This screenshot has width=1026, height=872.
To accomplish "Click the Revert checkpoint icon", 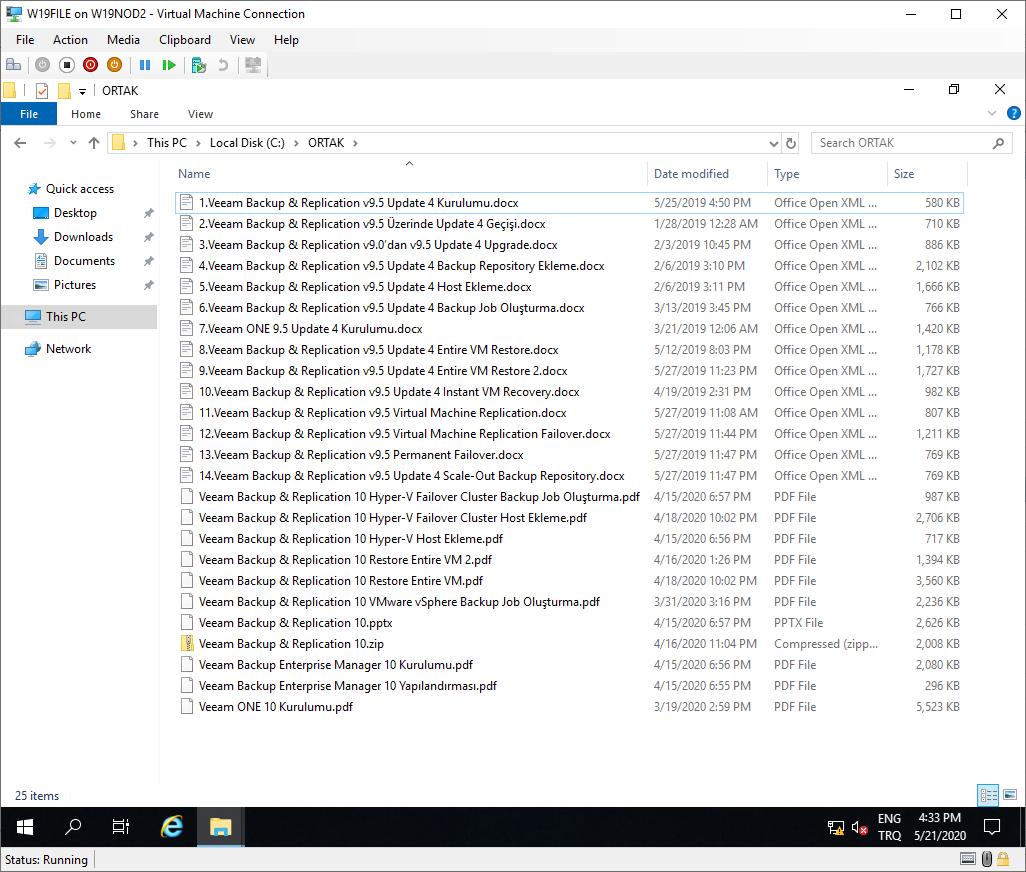I will (x=223, y=65).
